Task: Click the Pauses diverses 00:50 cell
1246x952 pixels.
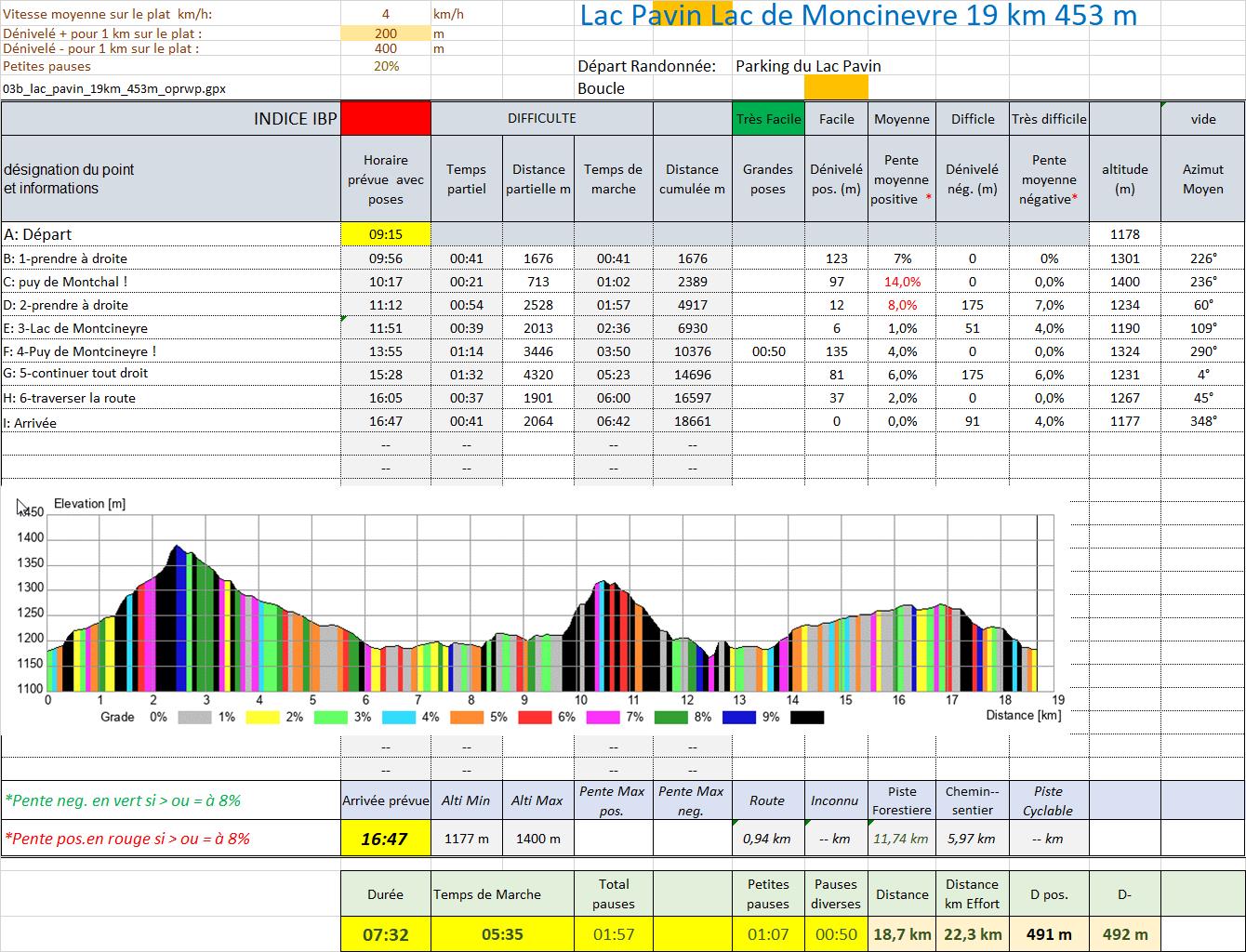Action: click(x=836, y=934)
